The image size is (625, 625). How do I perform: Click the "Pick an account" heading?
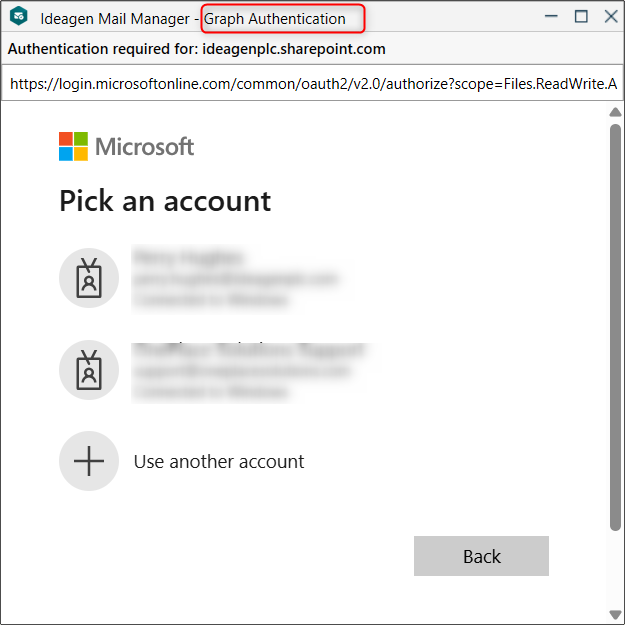click(165, 201)
